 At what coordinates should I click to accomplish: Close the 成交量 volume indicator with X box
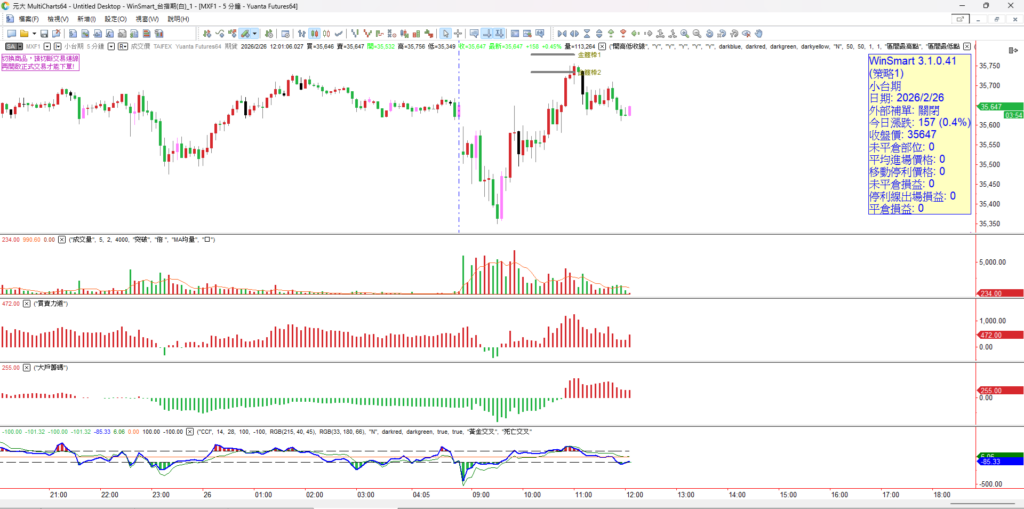click(62, 240)
